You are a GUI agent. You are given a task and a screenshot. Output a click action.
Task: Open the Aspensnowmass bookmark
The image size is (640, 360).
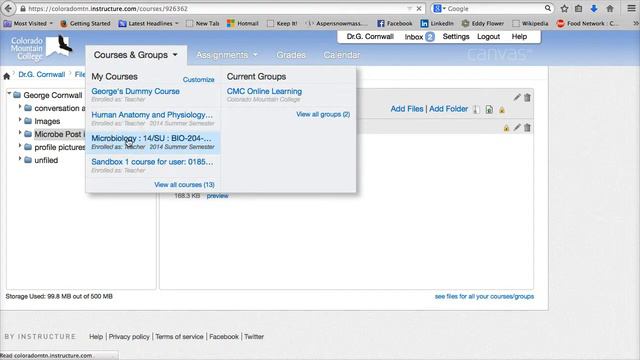tap(337, 23)
